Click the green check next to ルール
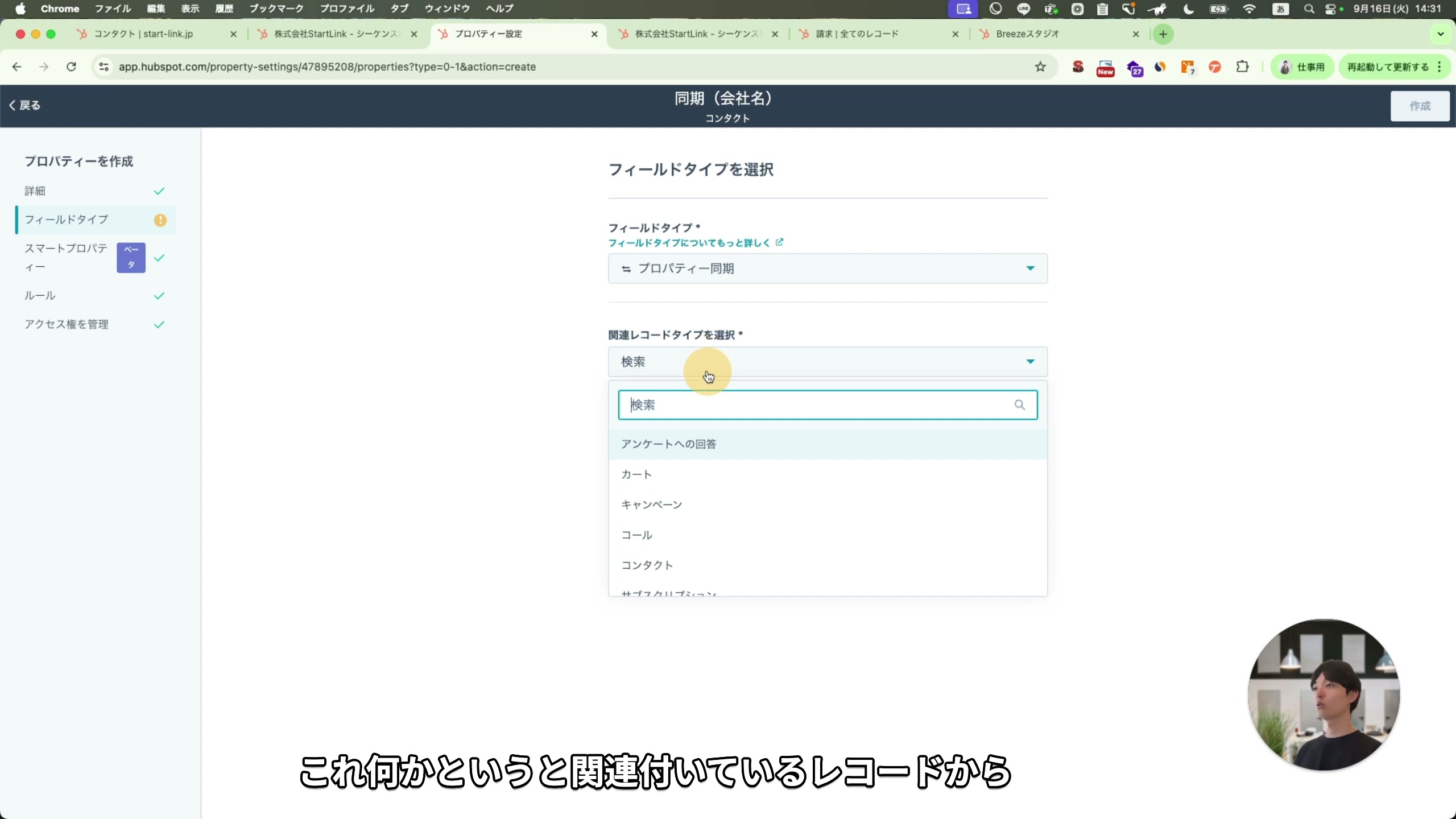Viewport: 1456px width, 819px height. pyautogui.click(x=159, y=295)
